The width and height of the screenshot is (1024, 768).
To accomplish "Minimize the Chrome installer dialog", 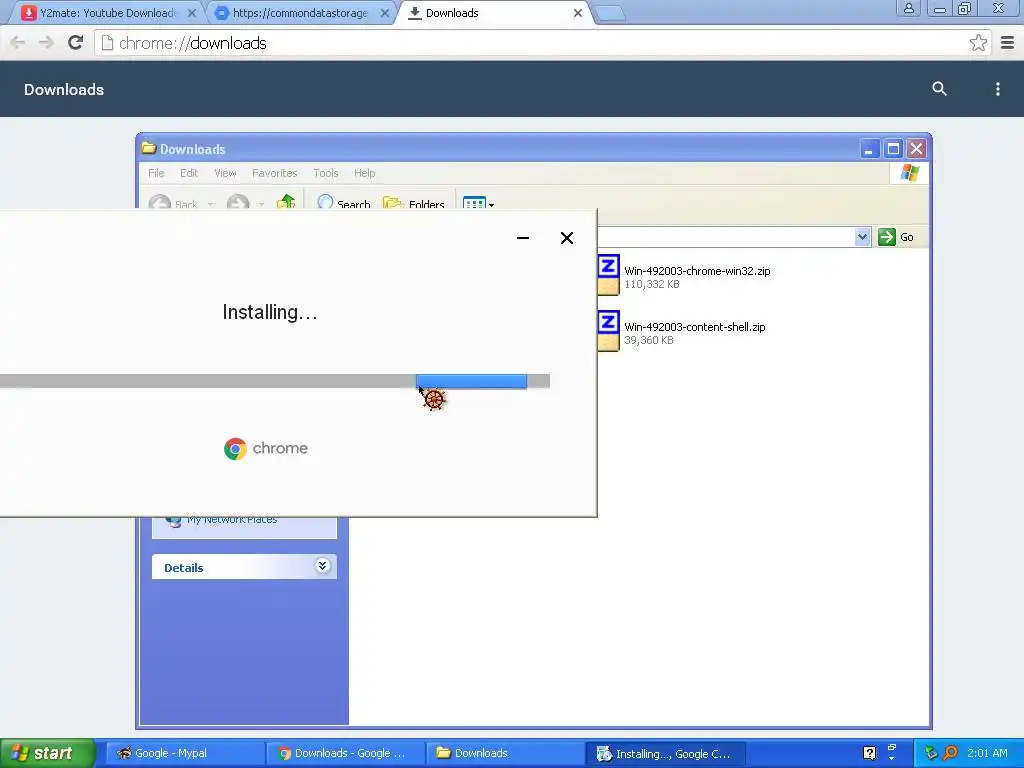I will pyautogui.click(x=522, y=238).
